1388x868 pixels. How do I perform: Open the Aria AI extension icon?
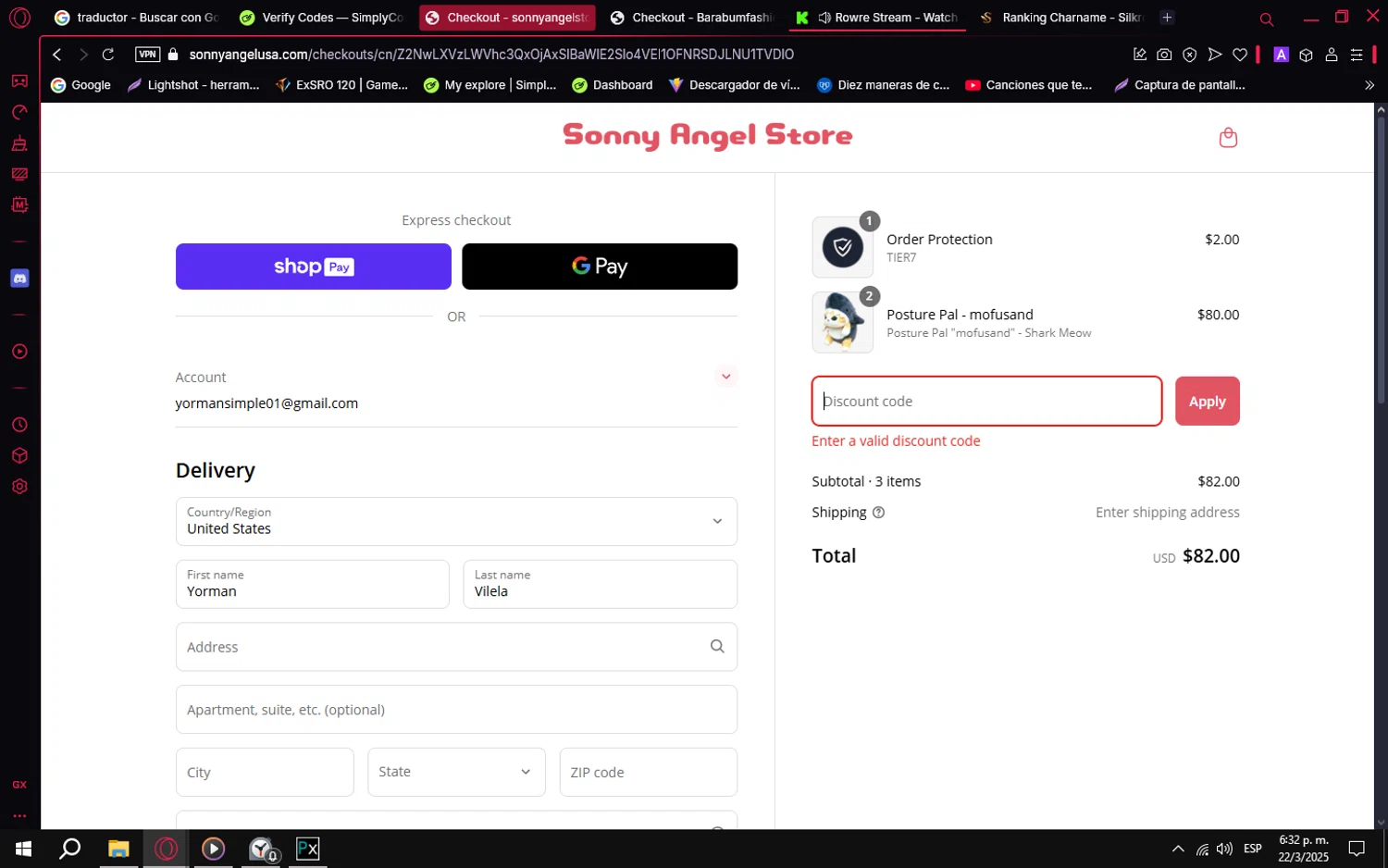[1281, 55]
